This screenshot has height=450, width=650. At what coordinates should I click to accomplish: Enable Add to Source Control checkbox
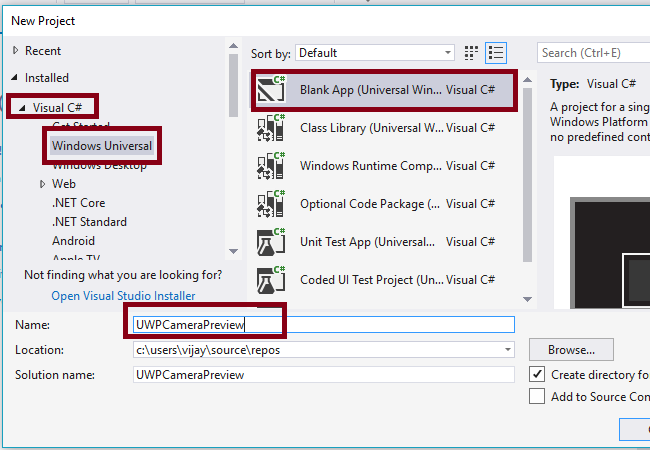pyautogui.click(x=537, y=396)
